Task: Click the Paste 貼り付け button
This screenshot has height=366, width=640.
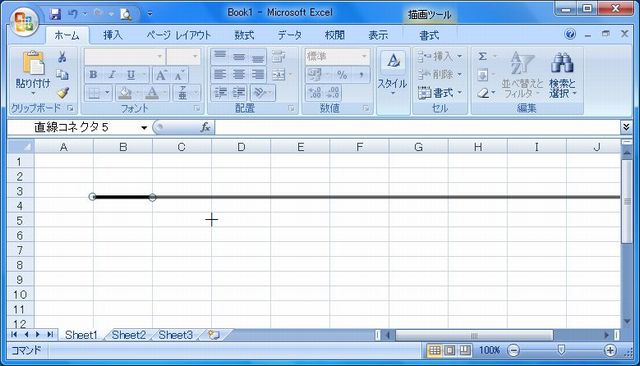Action: 33,73
